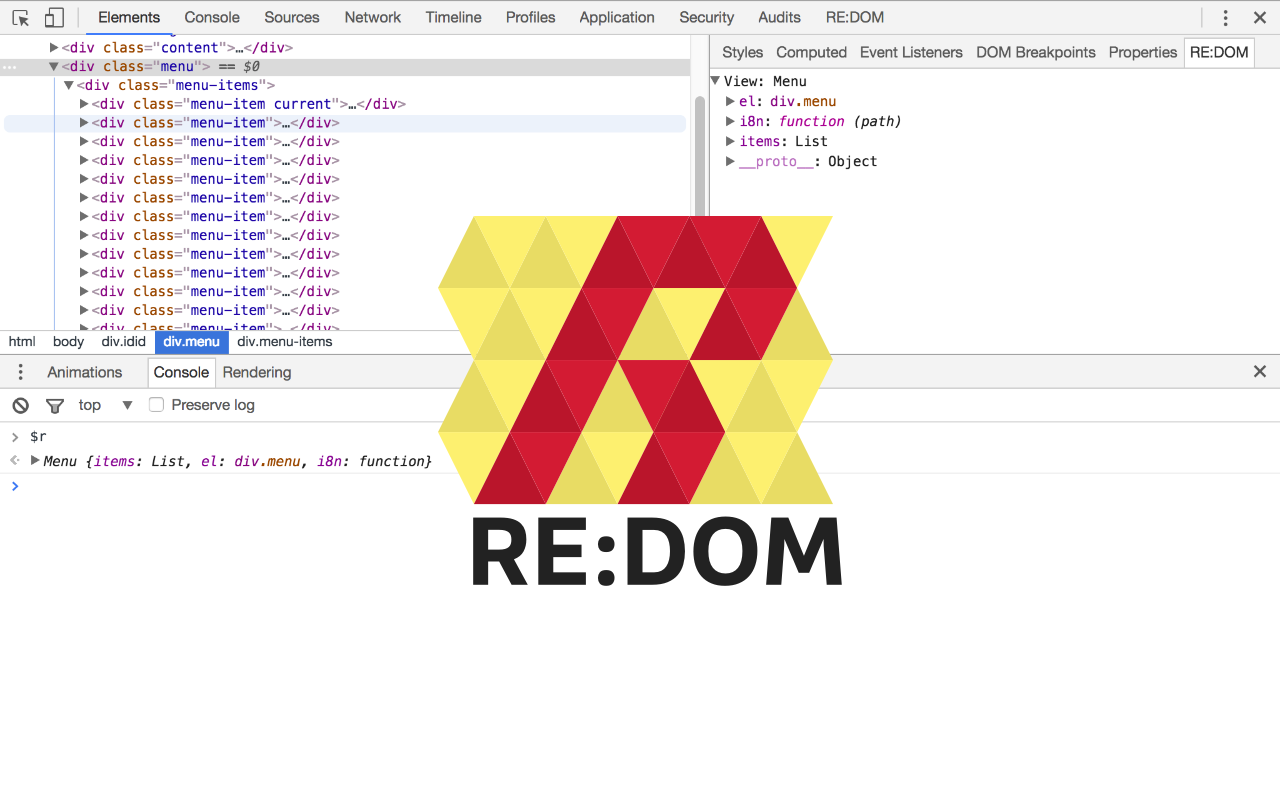This screenshot has height=800, width=1280.
Task: Open the top execution context dropdown
Action: tap(105, 405)
